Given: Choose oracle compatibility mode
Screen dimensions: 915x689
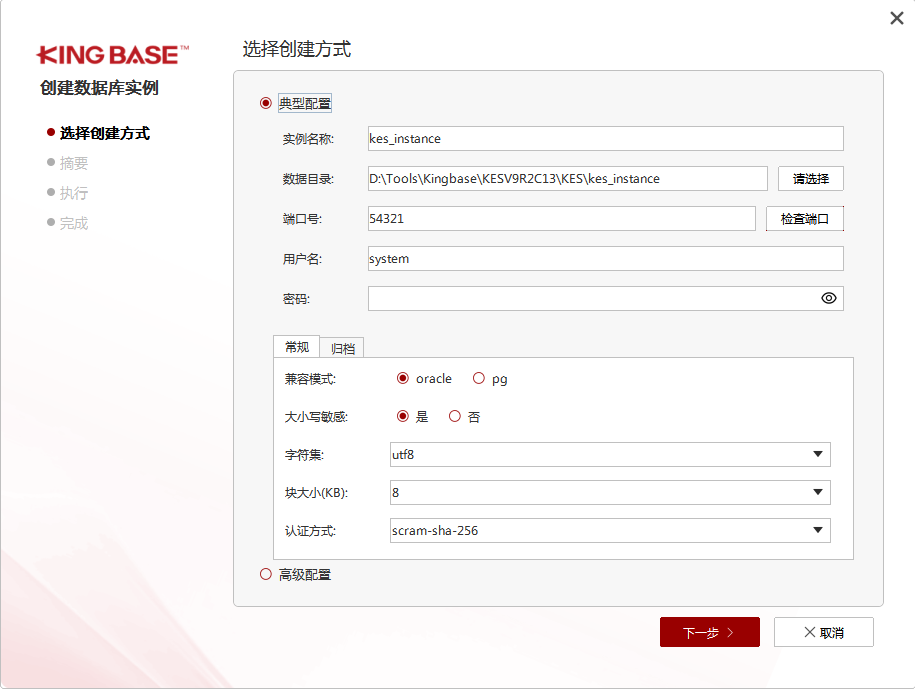Looking at the screenshot, I should coord(403,378).
